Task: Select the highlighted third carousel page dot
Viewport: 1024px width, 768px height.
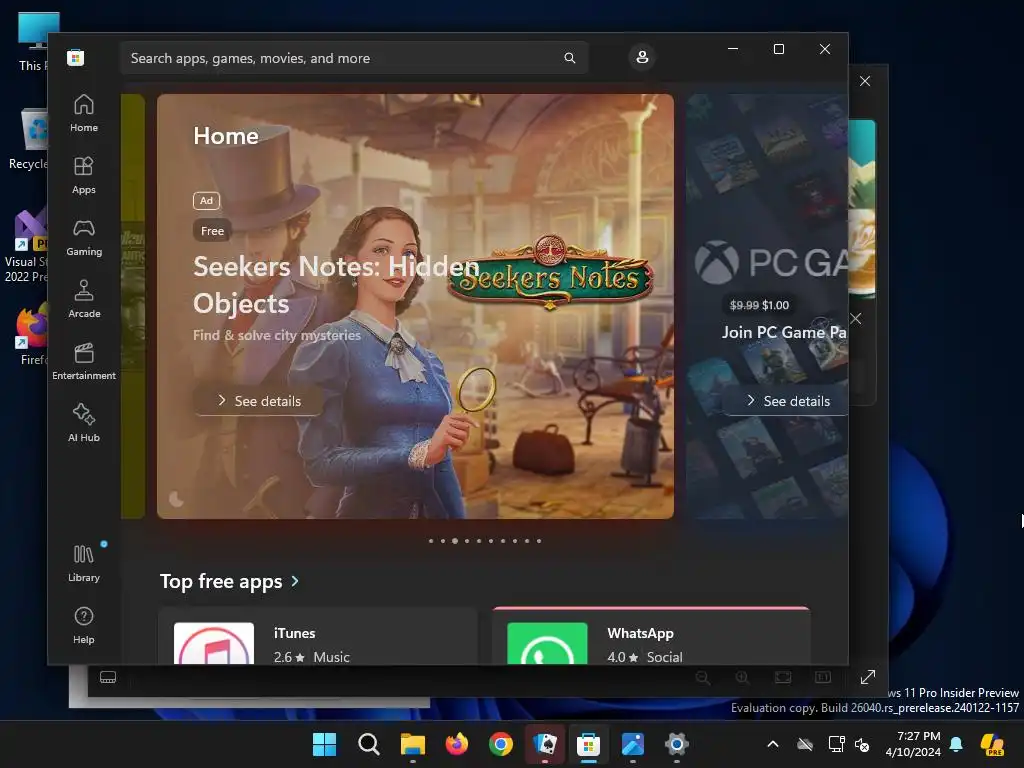Action: [x=455, y=541]
